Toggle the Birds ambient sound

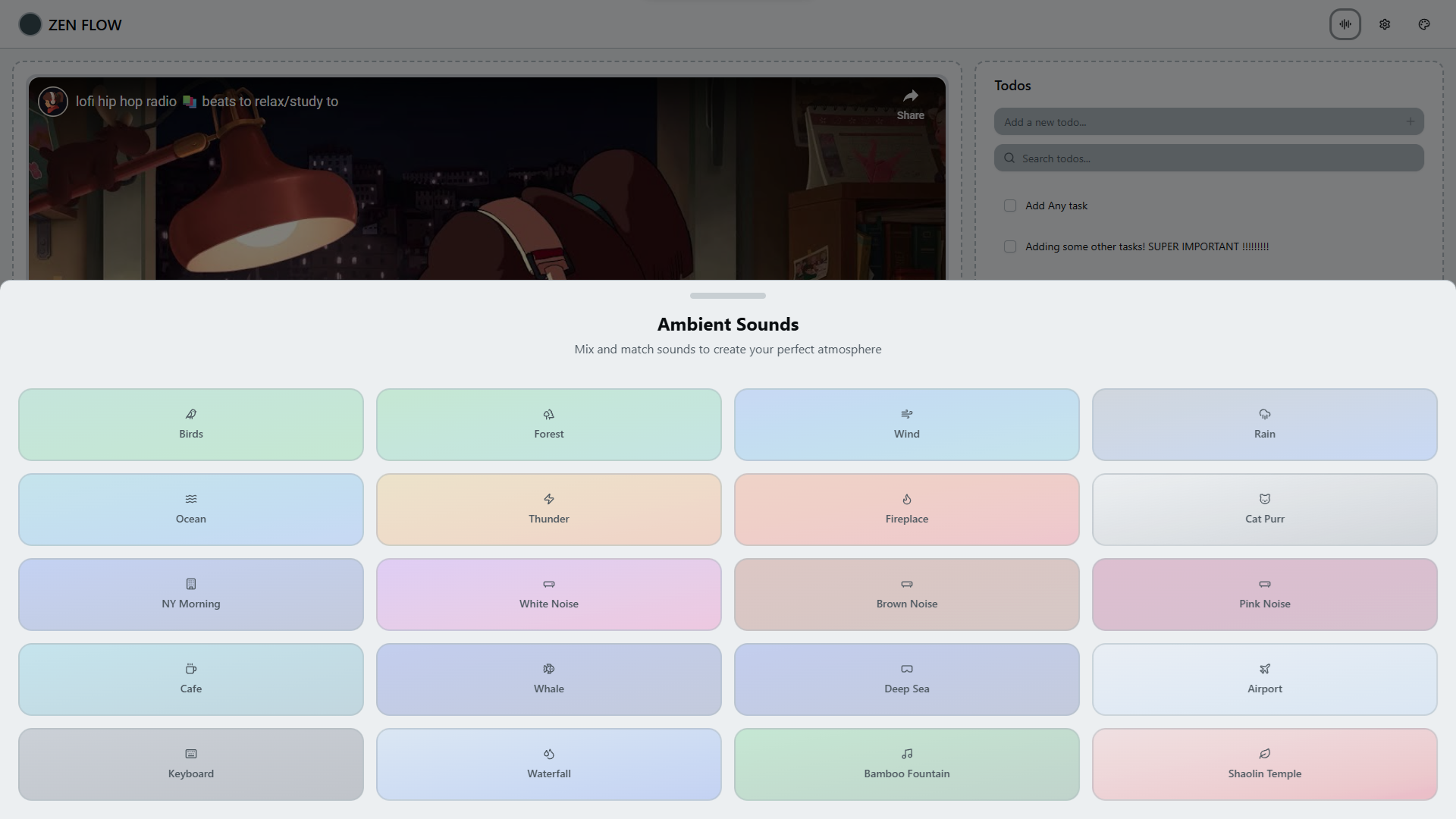[191, 425]
